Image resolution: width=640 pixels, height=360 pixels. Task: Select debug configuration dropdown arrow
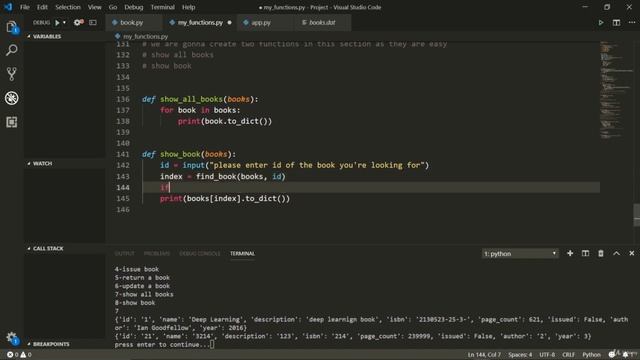(64, 22)
